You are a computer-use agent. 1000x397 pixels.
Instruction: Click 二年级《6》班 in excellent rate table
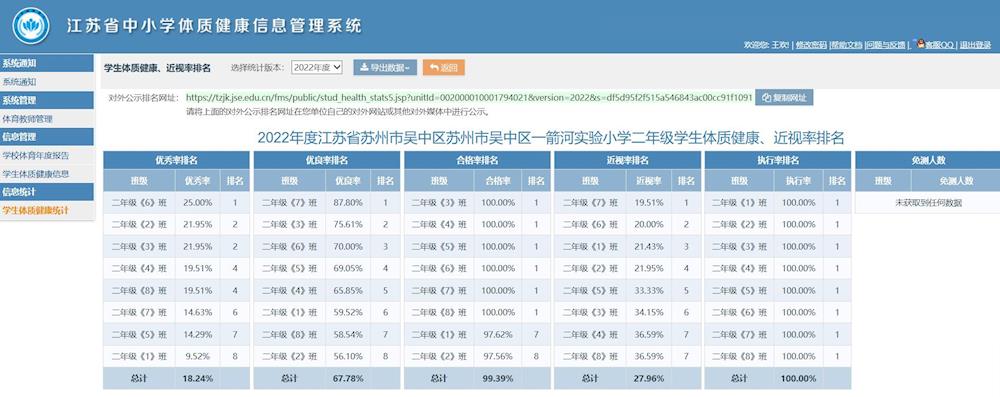139,203
